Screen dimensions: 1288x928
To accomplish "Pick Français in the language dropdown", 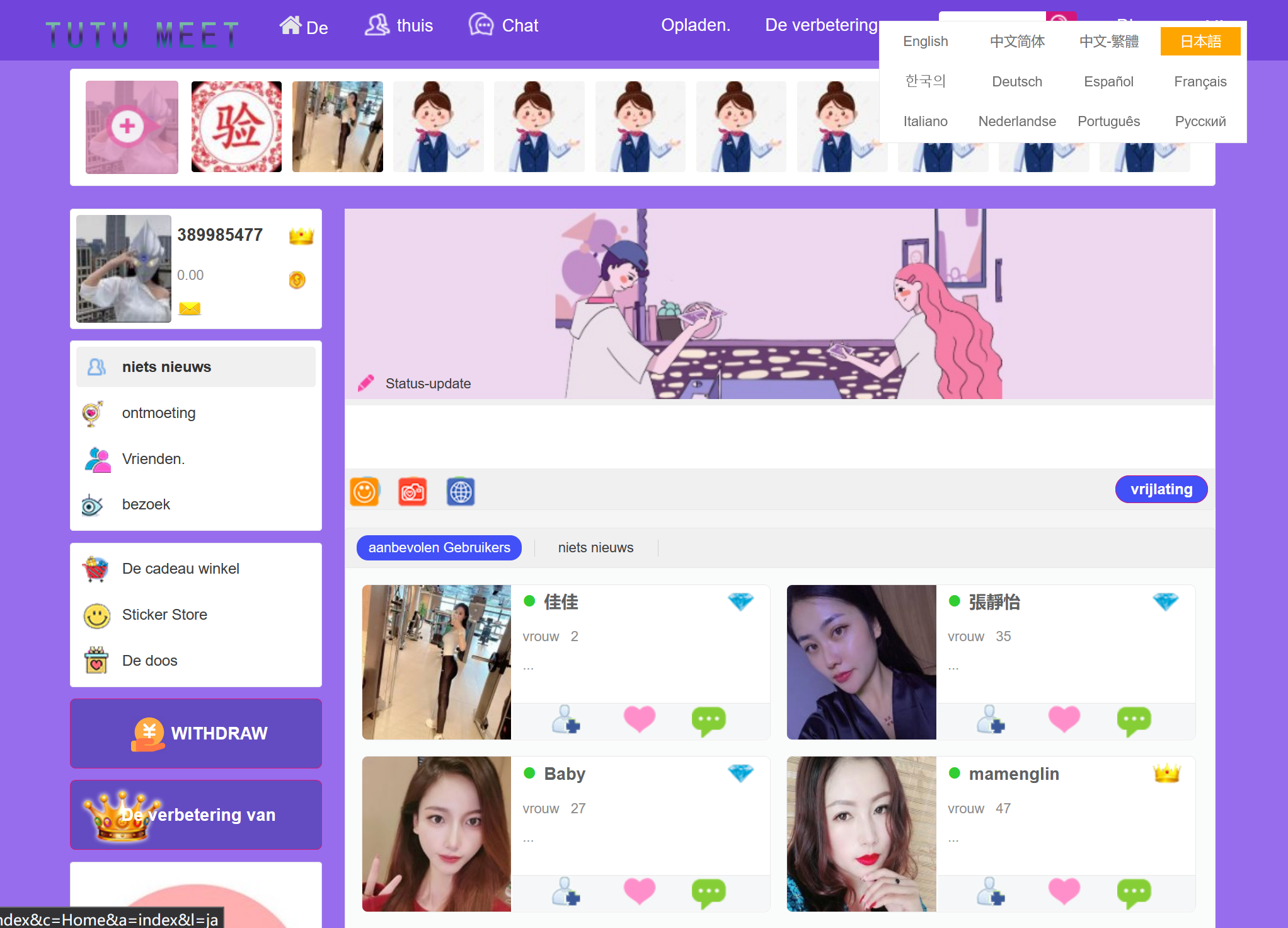I will click(x=1200, y=81).
